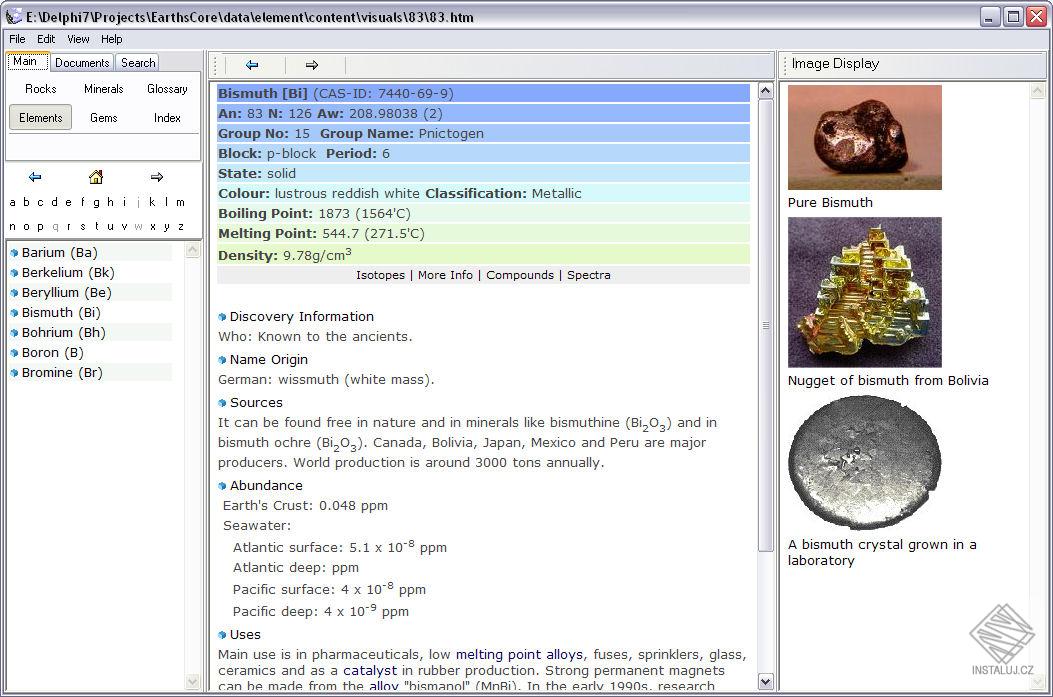Open the File menu
The image size is (1053, 697).
(x=17, y=39)
